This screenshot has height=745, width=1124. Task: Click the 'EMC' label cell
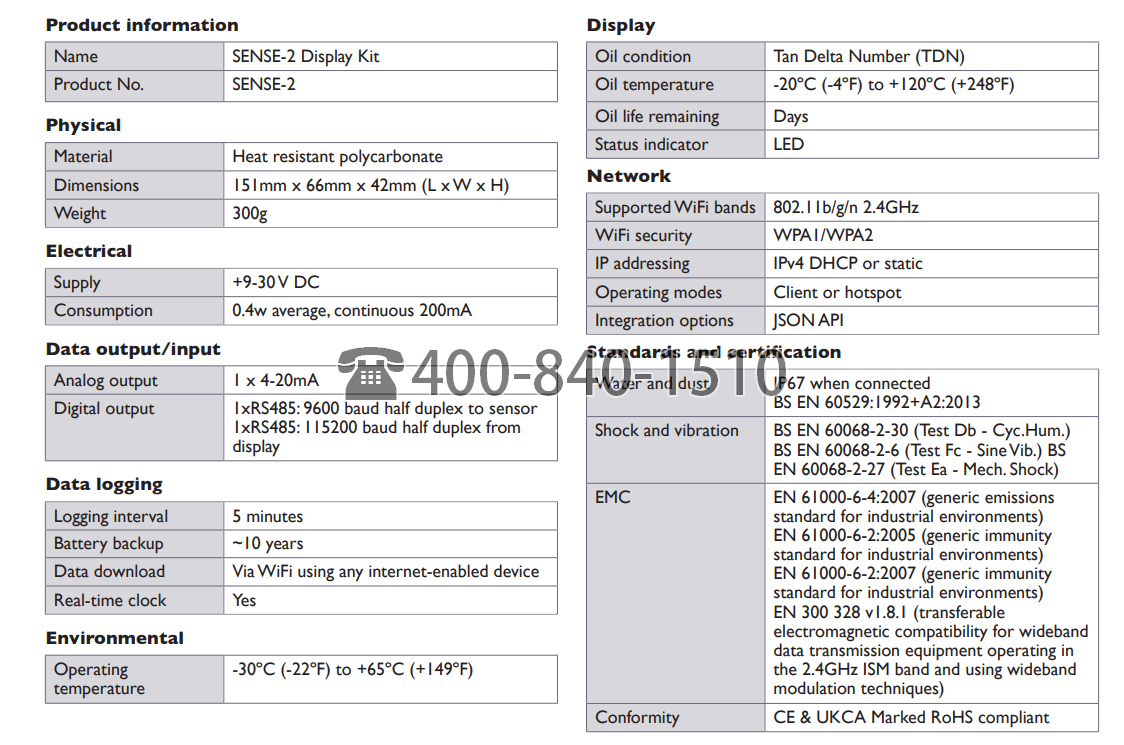(x=676, y=593)
